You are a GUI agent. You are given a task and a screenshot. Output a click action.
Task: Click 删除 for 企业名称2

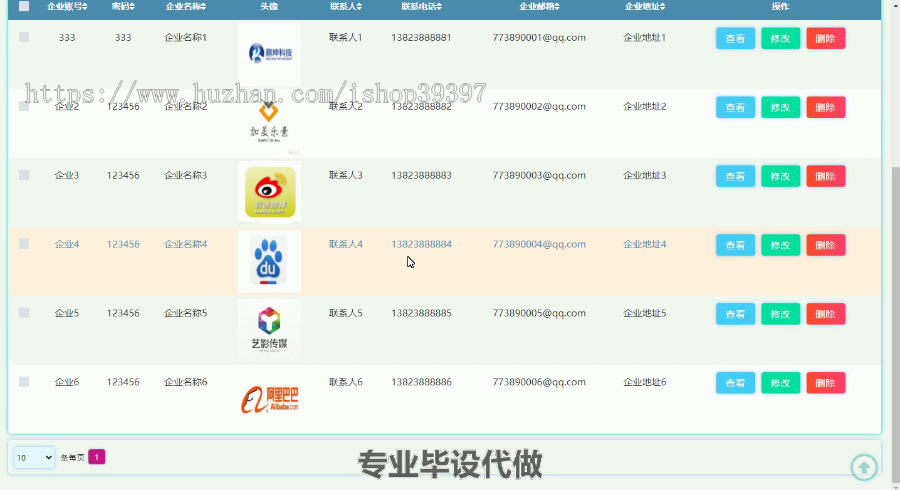[x=825, y=107]
